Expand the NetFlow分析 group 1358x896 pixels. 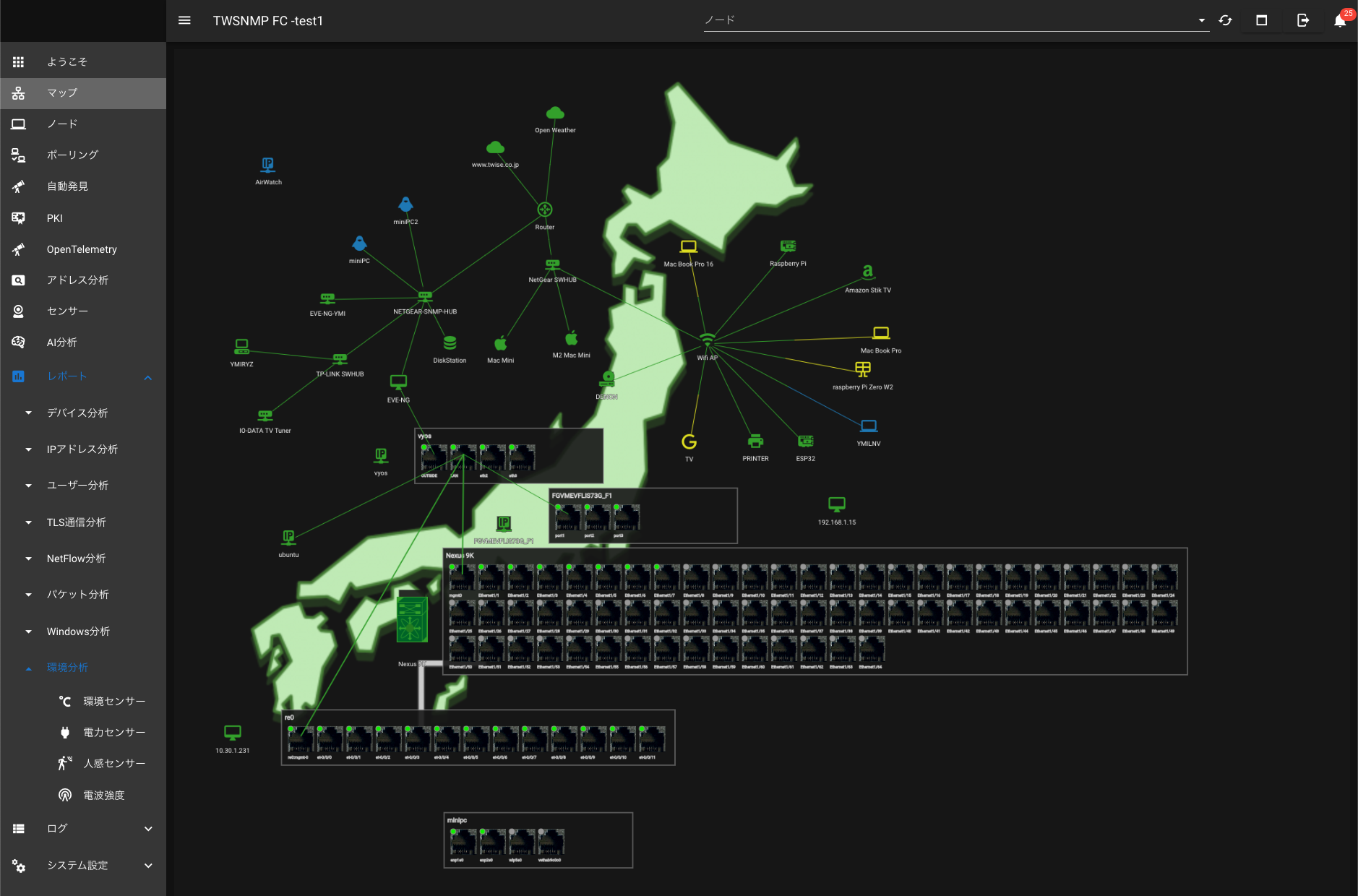[x=83, y=559]
